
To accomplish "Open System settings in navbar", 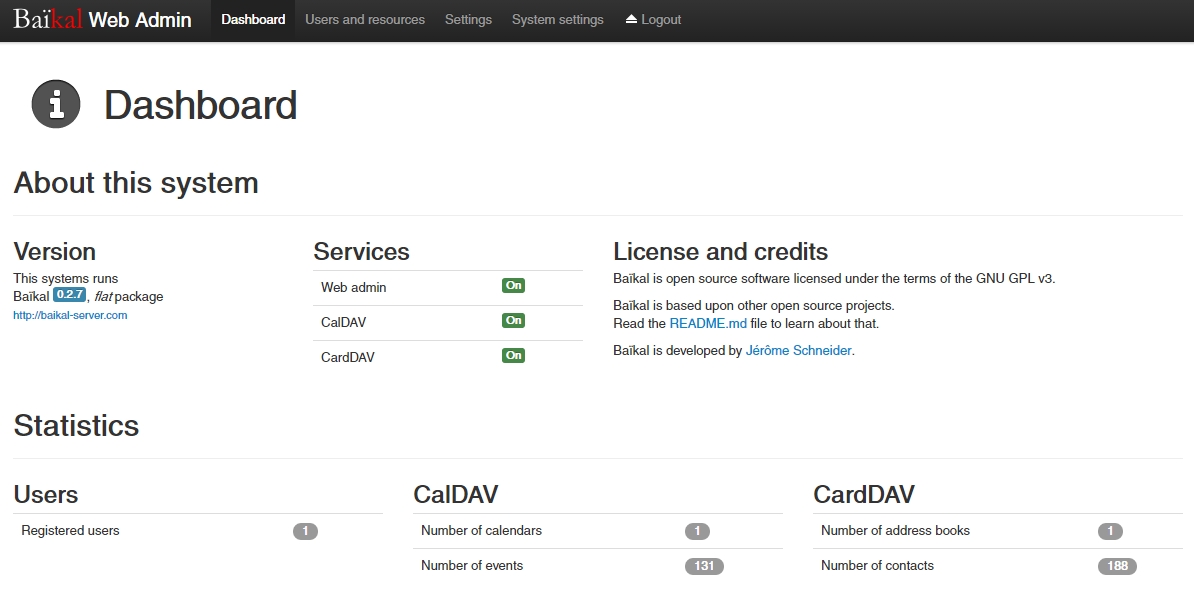I will point(557,20).
